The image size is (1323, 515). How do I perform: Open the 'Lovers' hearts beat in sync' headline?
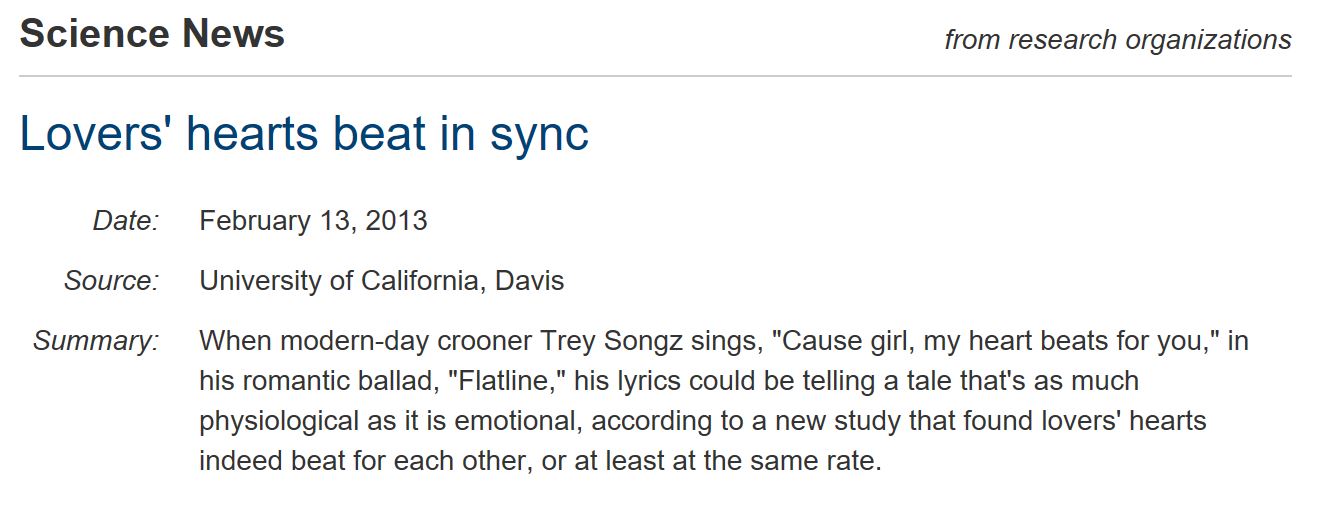point(304,134)
